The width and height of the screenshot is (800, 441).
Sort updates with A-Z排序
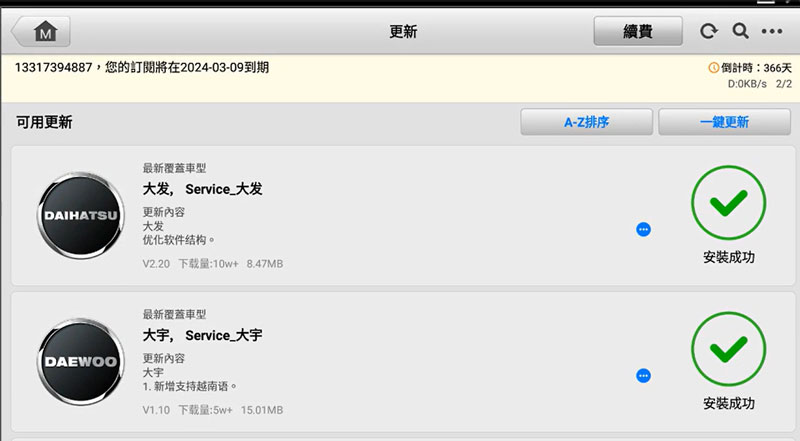coord(586,122)
